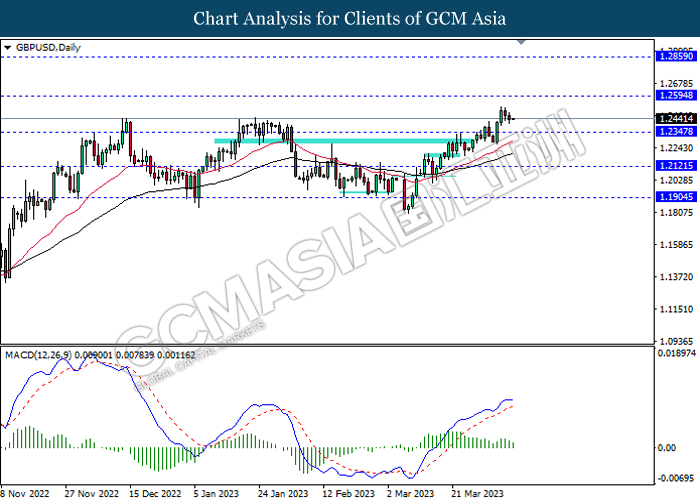This screenshot has width=700, height=500.
Task: Click the MACD scale value 0.018974
Action: point(677,353)
